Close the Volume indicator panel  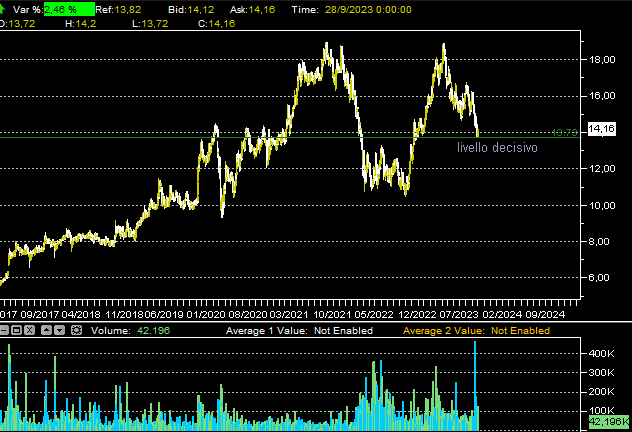tap(29, 330)
